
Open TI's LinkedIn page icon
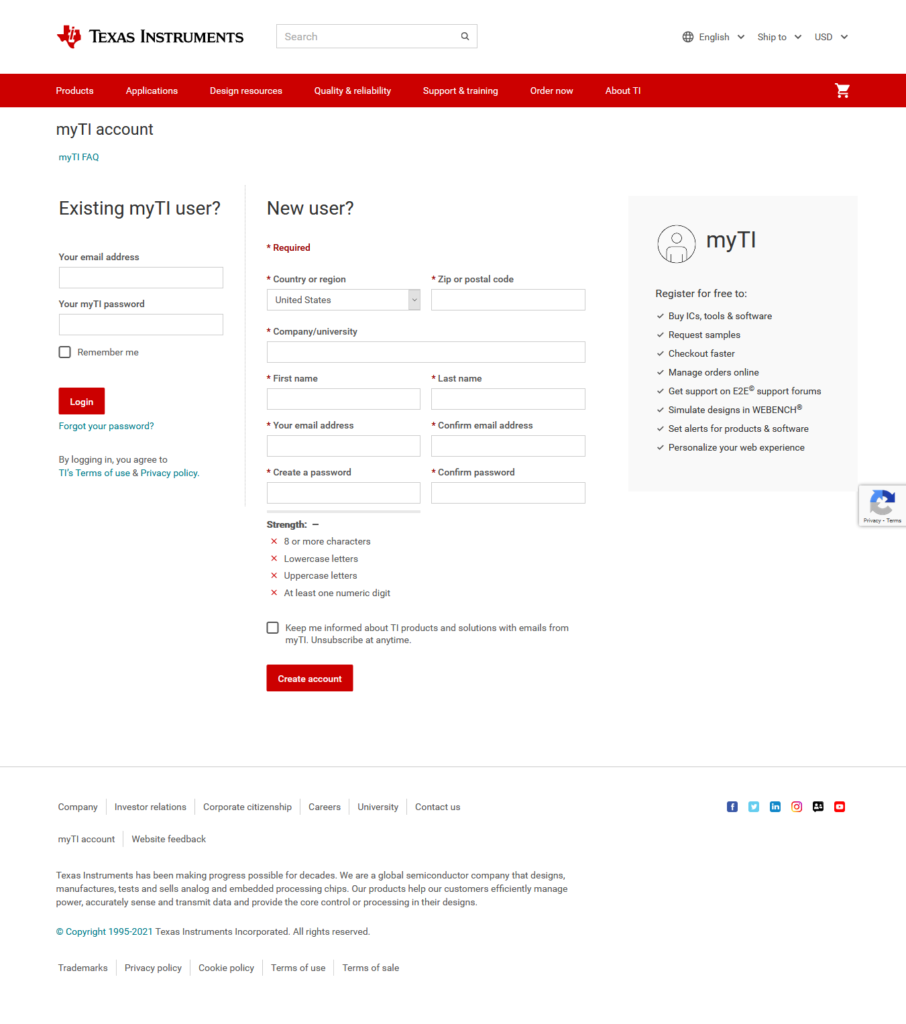pos(775,807)
